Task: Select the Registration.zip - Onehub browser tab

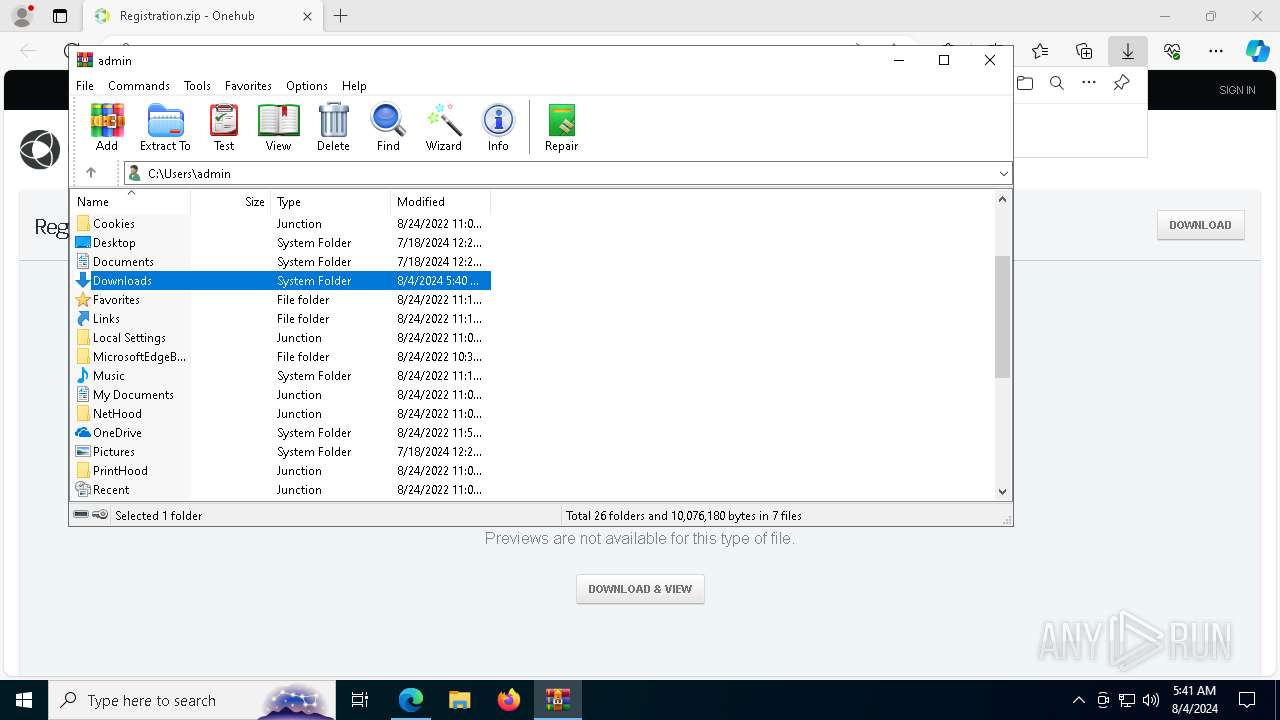Action: [201, 16]
